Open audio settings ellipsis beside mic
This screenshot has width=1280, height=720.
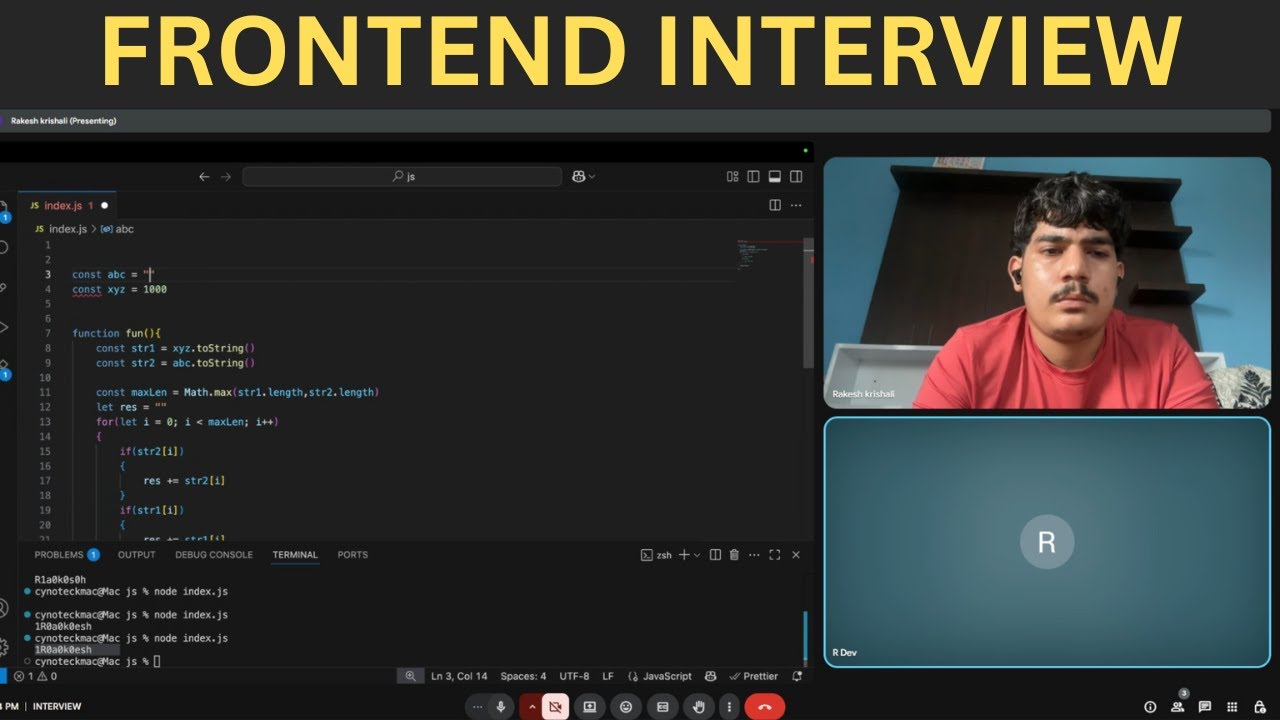point(477,706)
